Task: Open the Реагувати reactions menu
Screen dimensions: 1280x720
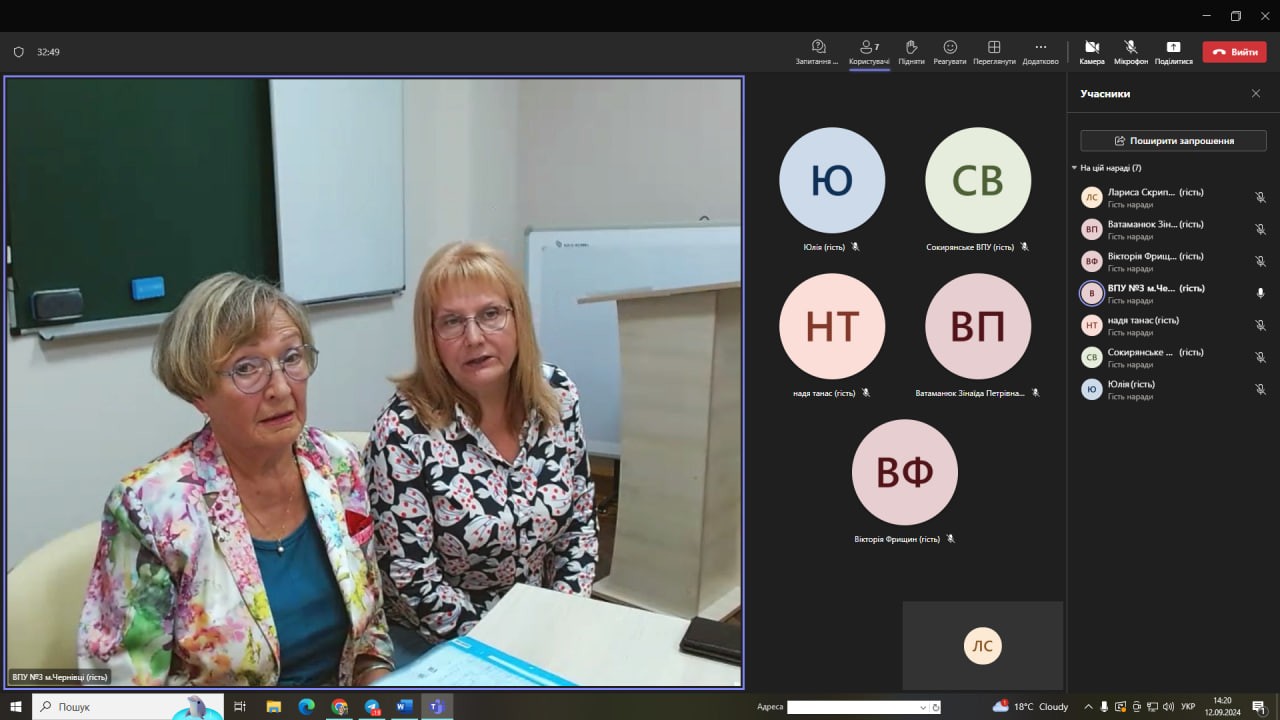Action: pos(950,51)
